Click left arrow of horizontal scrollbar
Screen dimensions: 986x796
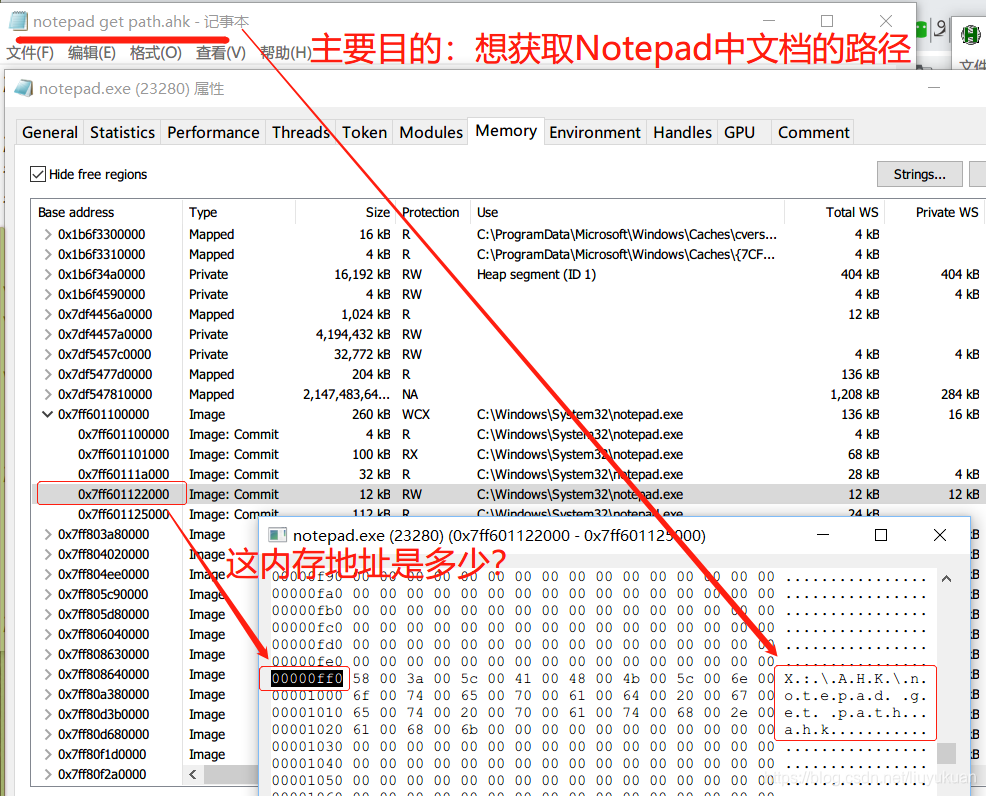tap(193, 775)
